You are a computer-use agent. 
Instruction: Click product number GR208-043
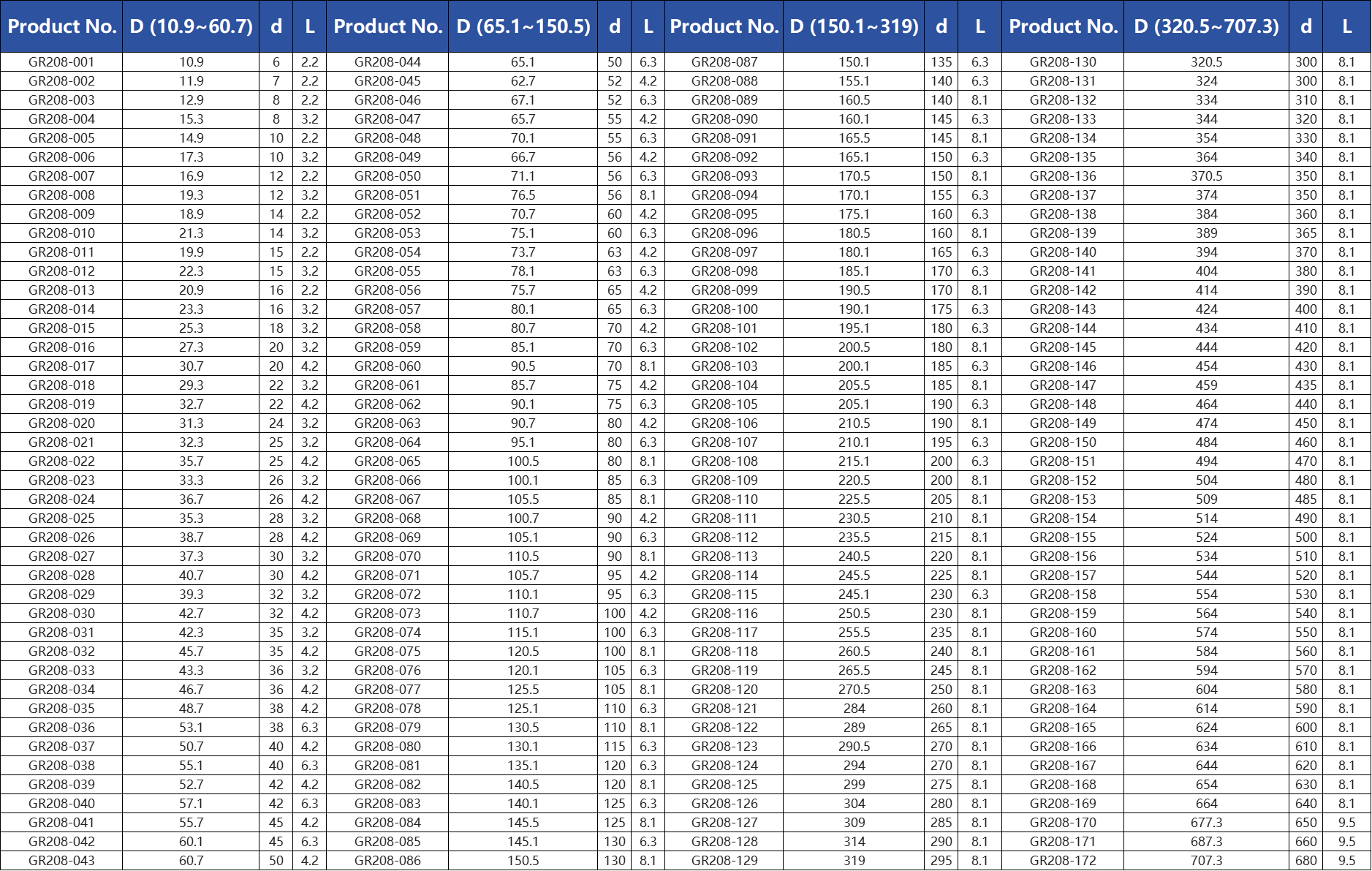point(61,861)
